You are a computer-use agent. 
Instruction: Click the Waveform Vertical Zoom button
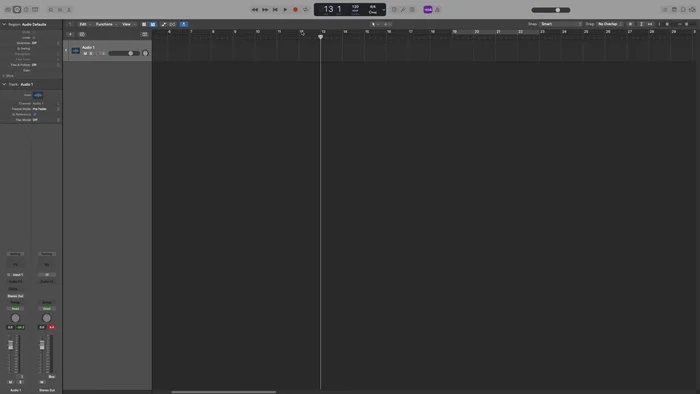(630, 24)
